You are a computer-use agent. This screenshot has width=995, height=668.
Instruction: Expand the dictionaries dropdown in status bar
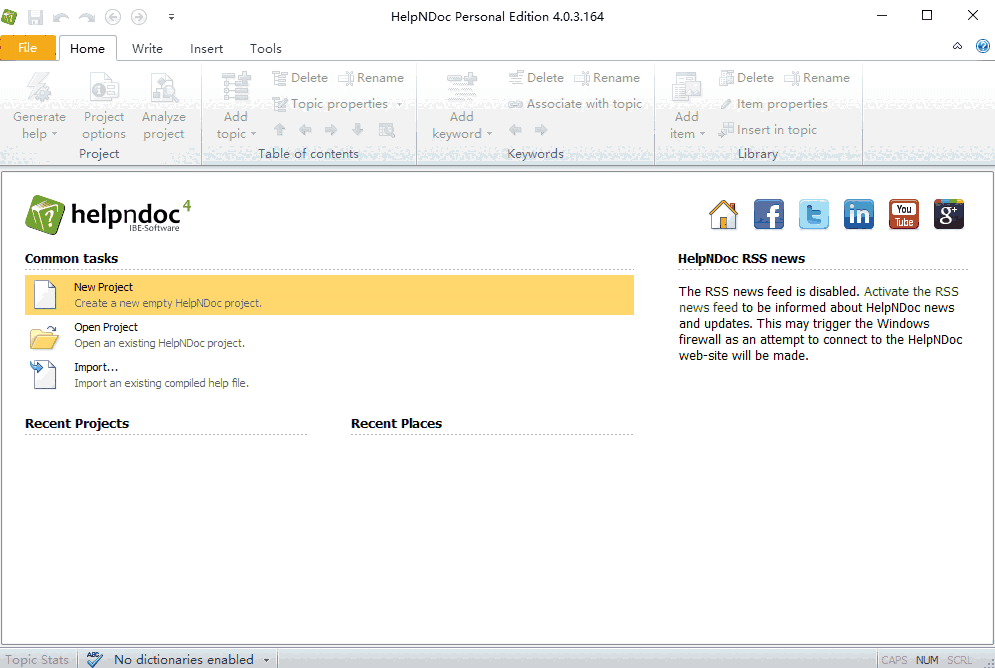(266, 660)
